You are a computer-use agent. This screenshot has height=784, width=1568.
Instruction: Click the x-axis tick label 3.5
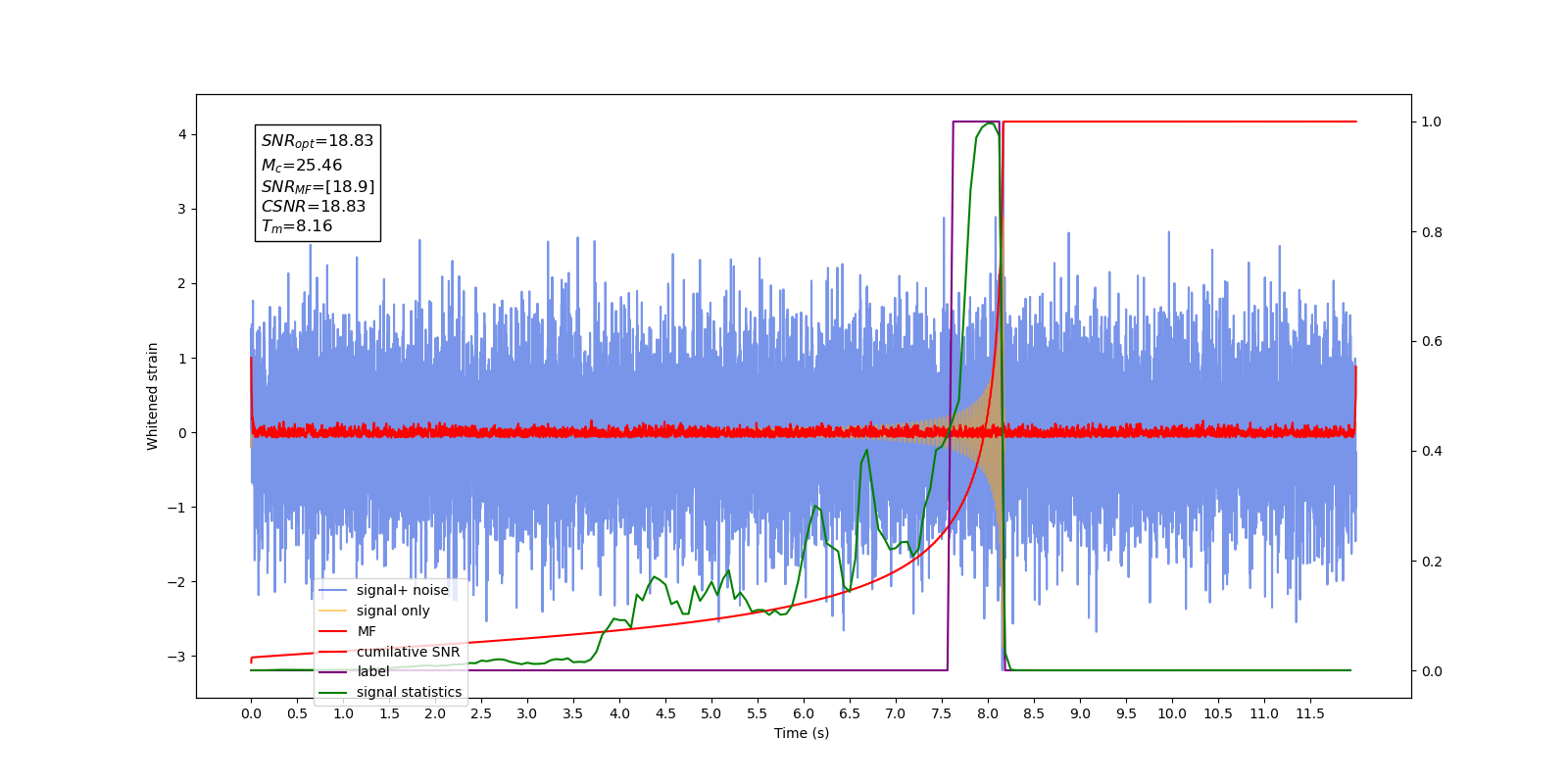click(573, 713)
